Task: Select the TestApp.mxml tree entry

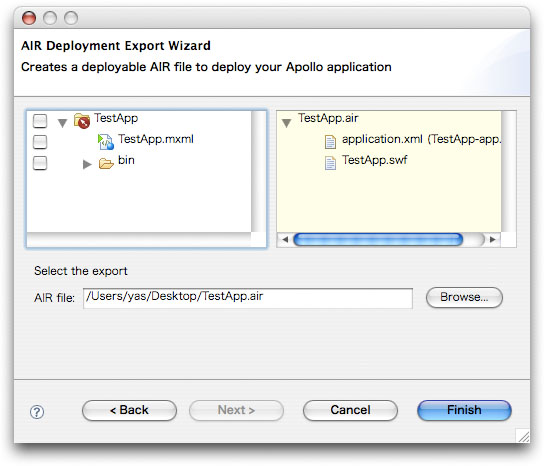Action: pyautogui.click(x=156, y=139)
